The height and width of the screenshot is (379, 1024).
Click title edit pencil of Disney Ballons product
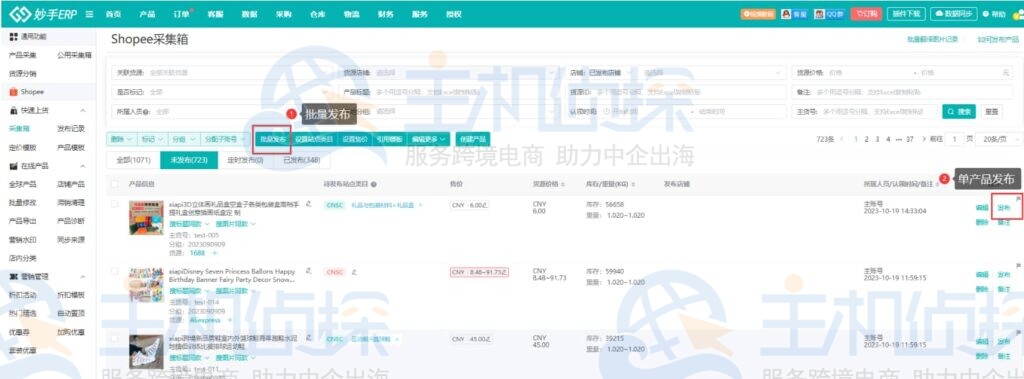click(308, 271)
